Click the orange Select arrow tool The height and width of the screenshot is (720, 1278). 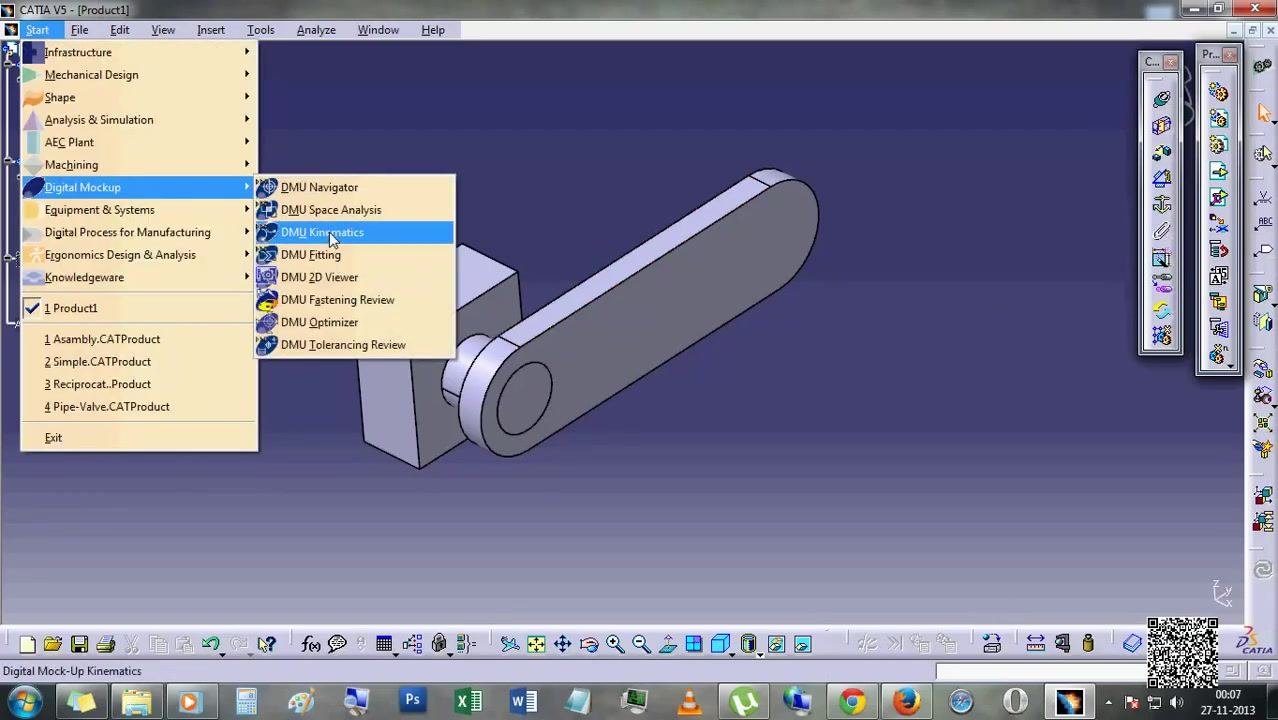(1264, 112)
